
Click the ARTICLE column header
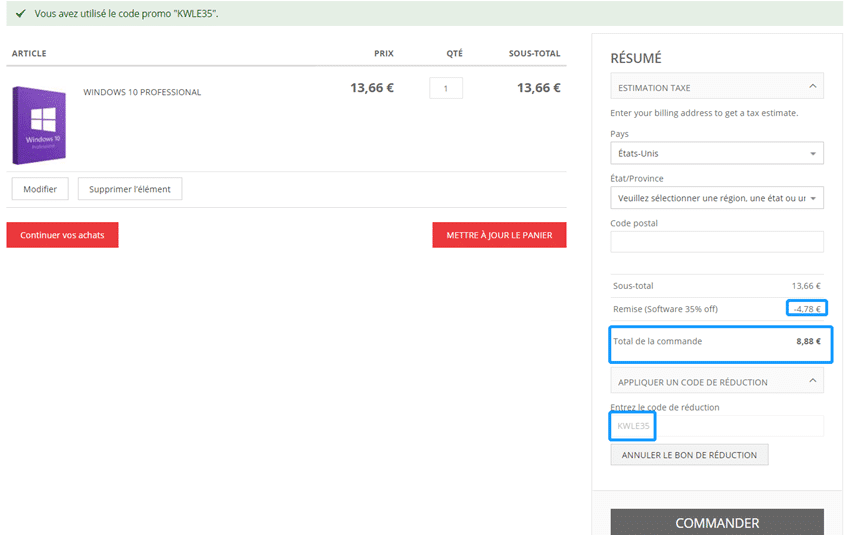[x=29, y=53]
